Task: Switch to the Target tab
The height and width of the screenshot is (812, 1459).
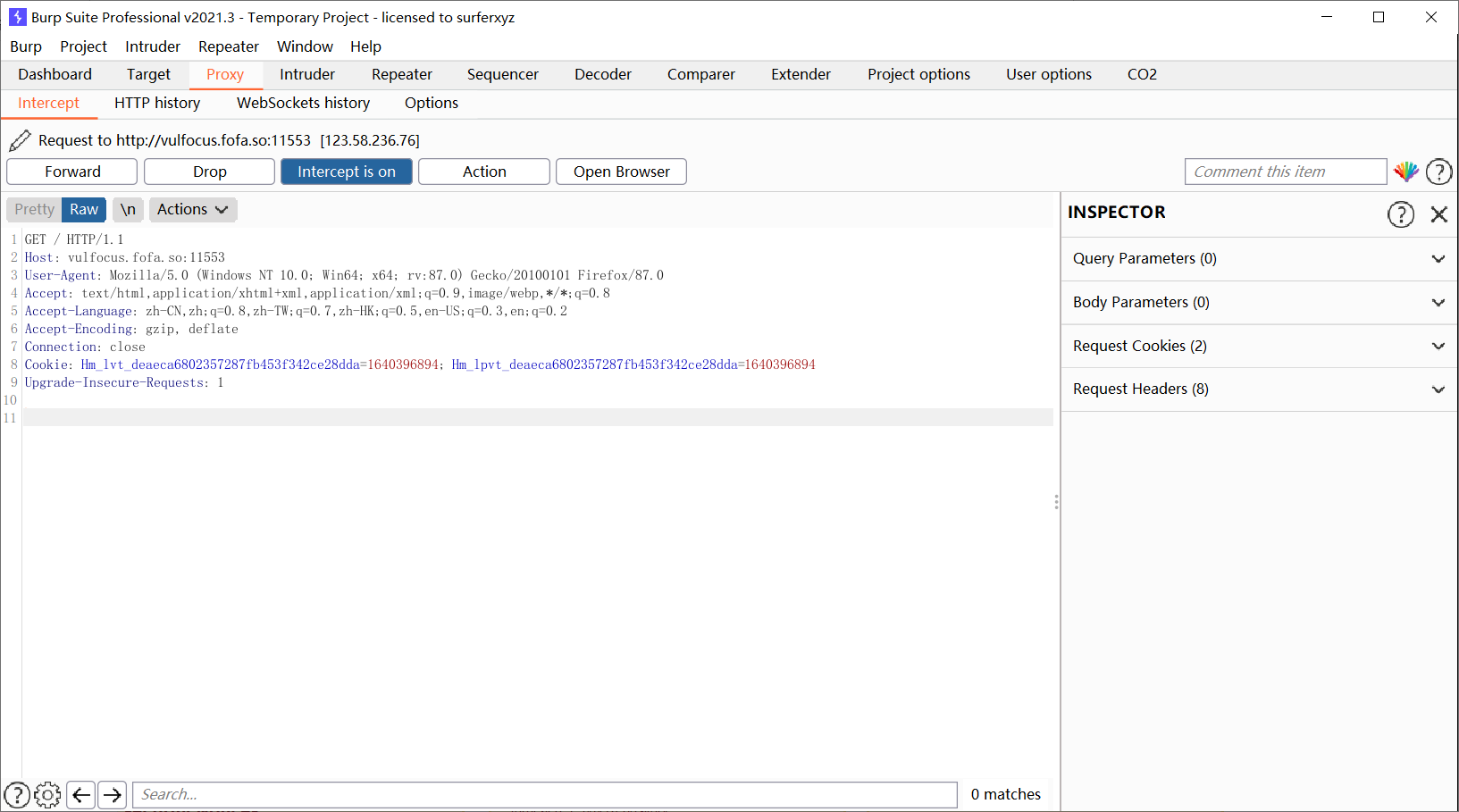Action: pos(148,74)
